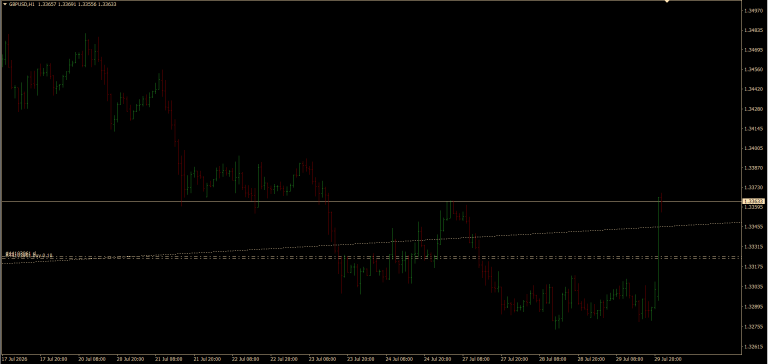Viewport: 768px width, 364px height.
Task: Click the order label text on the dash-dot line
Action: (29, 254)
